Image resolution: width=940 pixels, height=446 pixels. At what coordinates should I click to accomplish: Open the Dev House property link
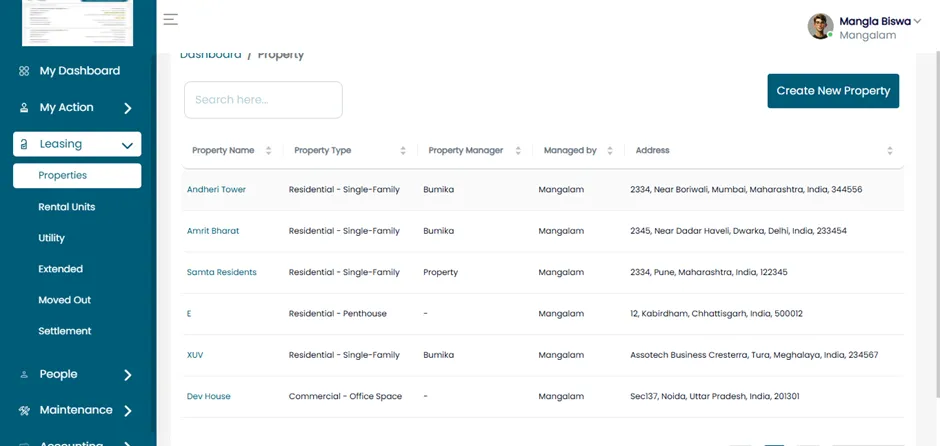(209, 396)
